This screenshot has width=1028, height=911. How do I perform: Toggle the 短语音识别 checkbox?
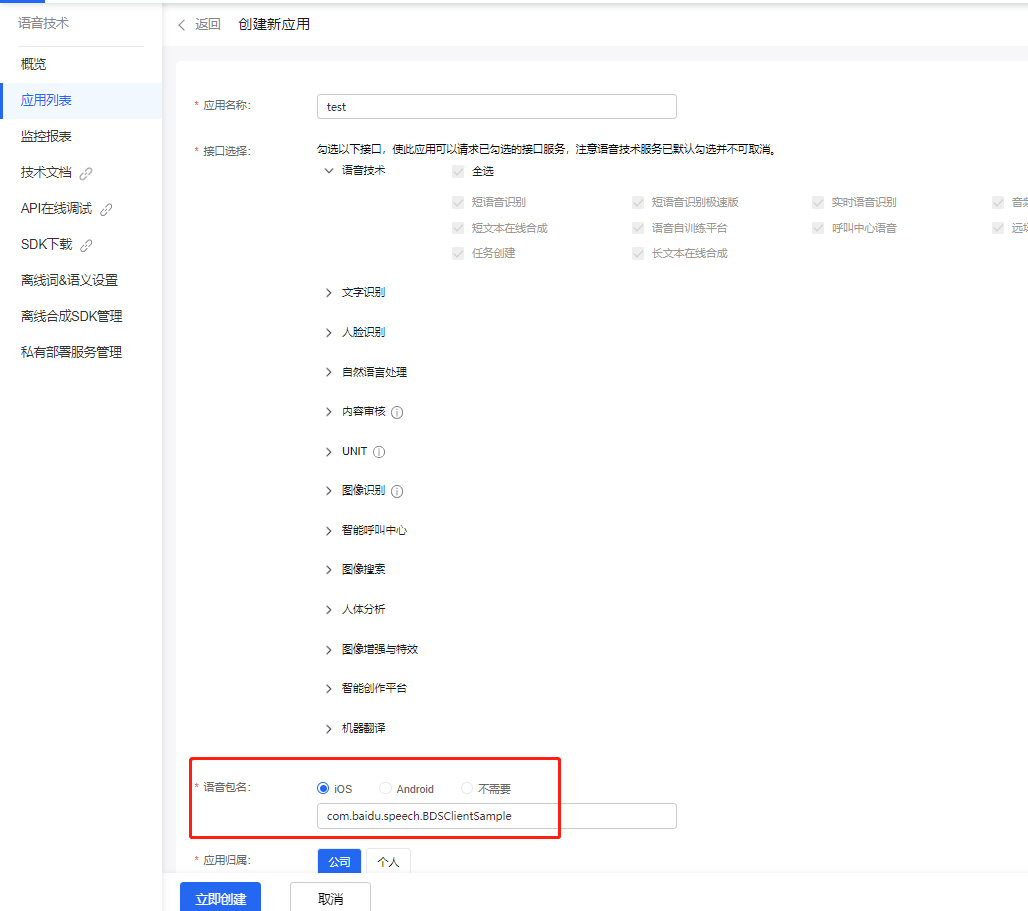pos(458,203)
